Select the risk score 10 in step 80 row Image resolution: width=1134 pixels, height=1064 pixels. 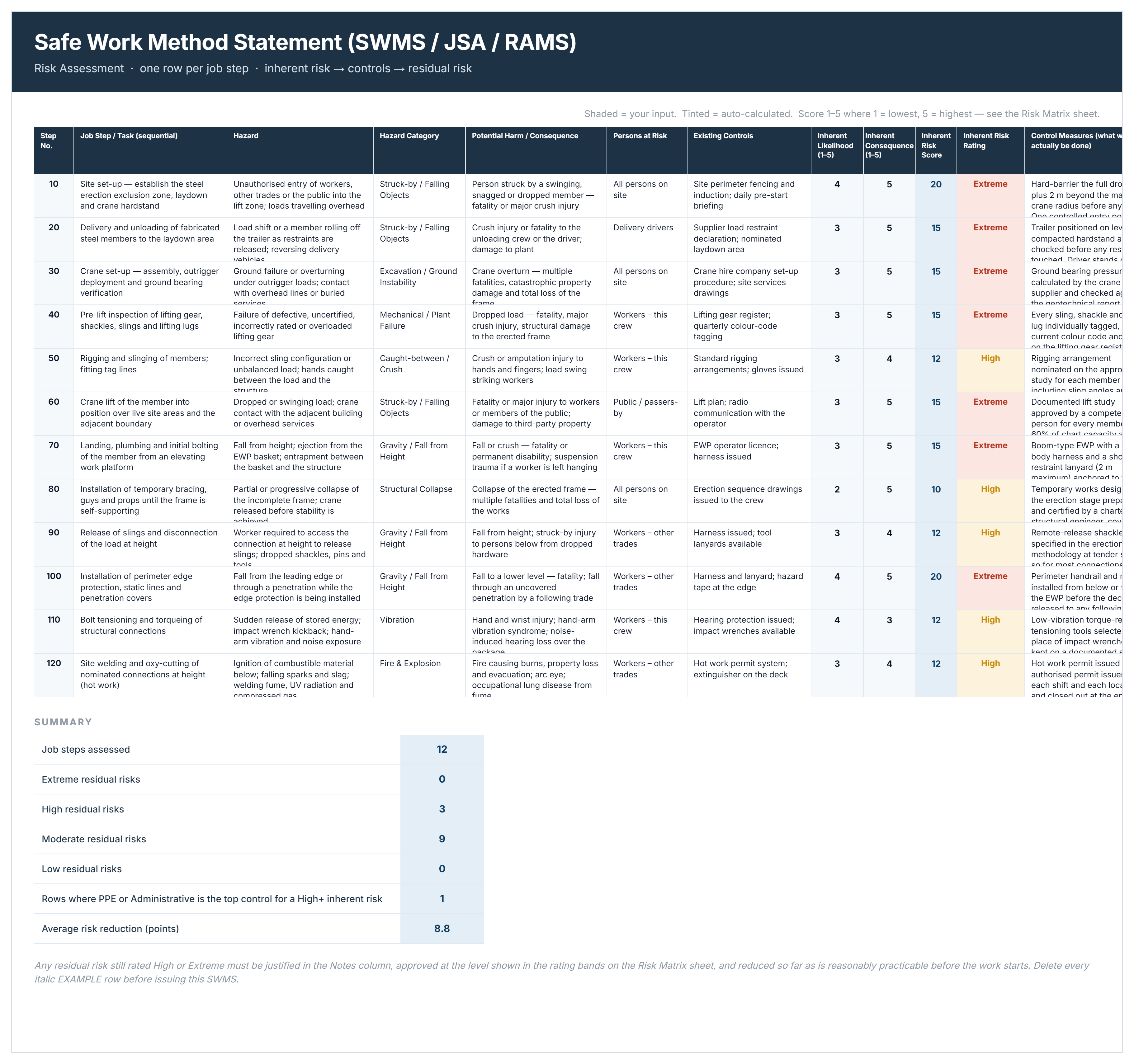point(936,501)
